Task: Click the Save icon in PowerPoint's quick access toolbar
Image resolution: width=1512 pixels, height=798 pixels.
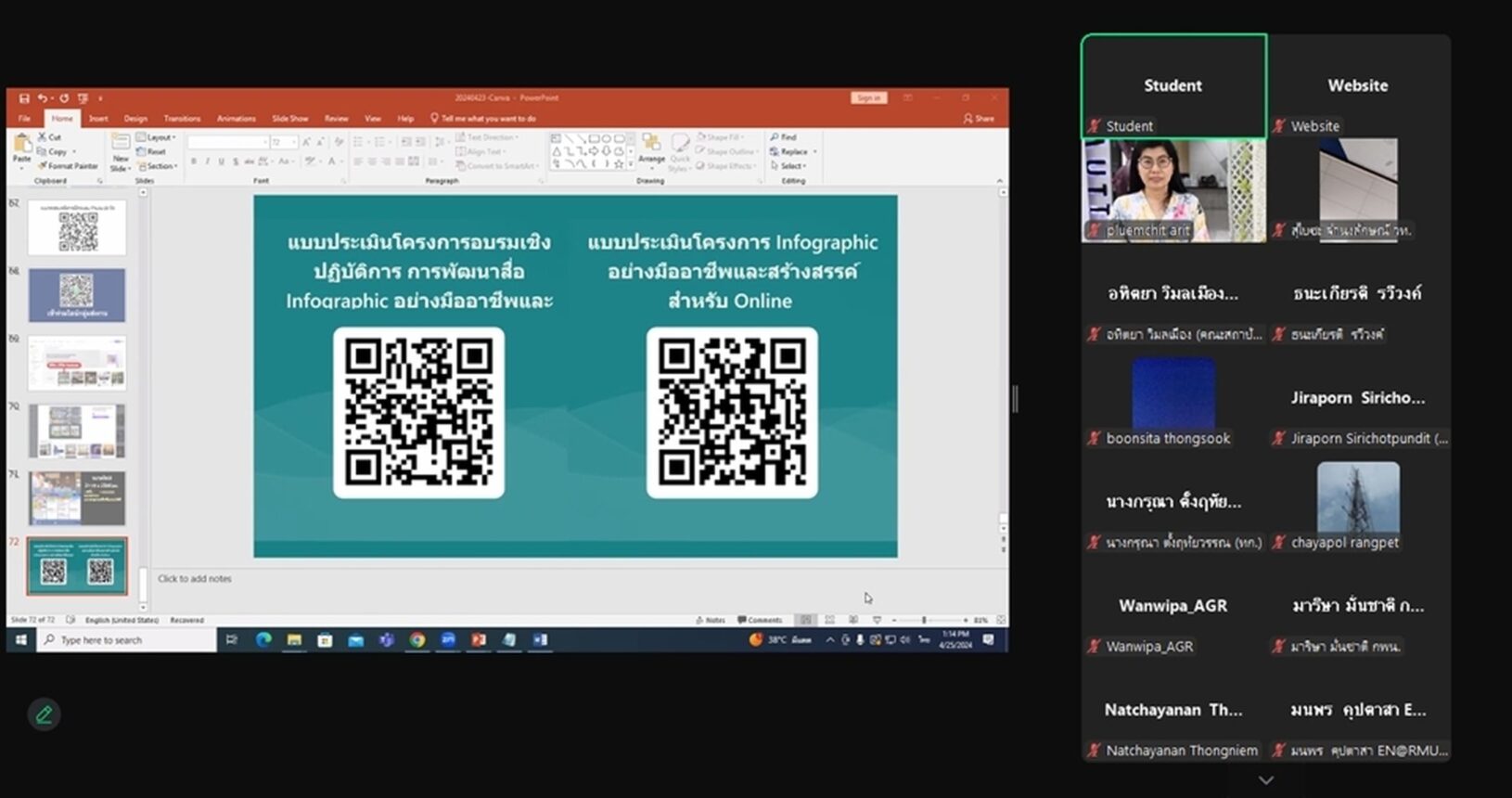Action: [x=24, y=97]
